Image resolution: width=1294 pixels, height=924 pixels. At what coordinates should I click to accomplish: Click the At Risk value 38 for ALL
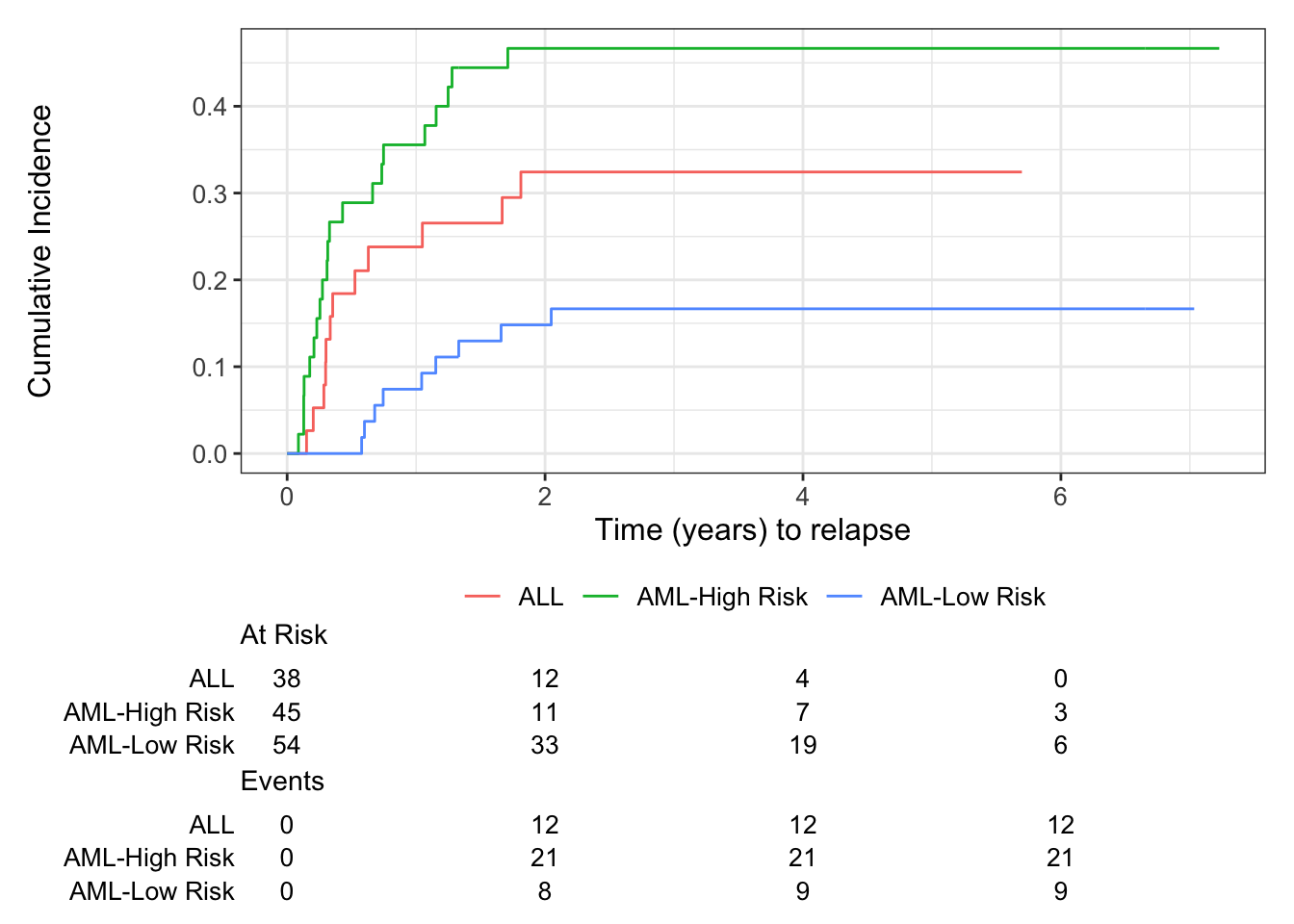pos(287,680)
